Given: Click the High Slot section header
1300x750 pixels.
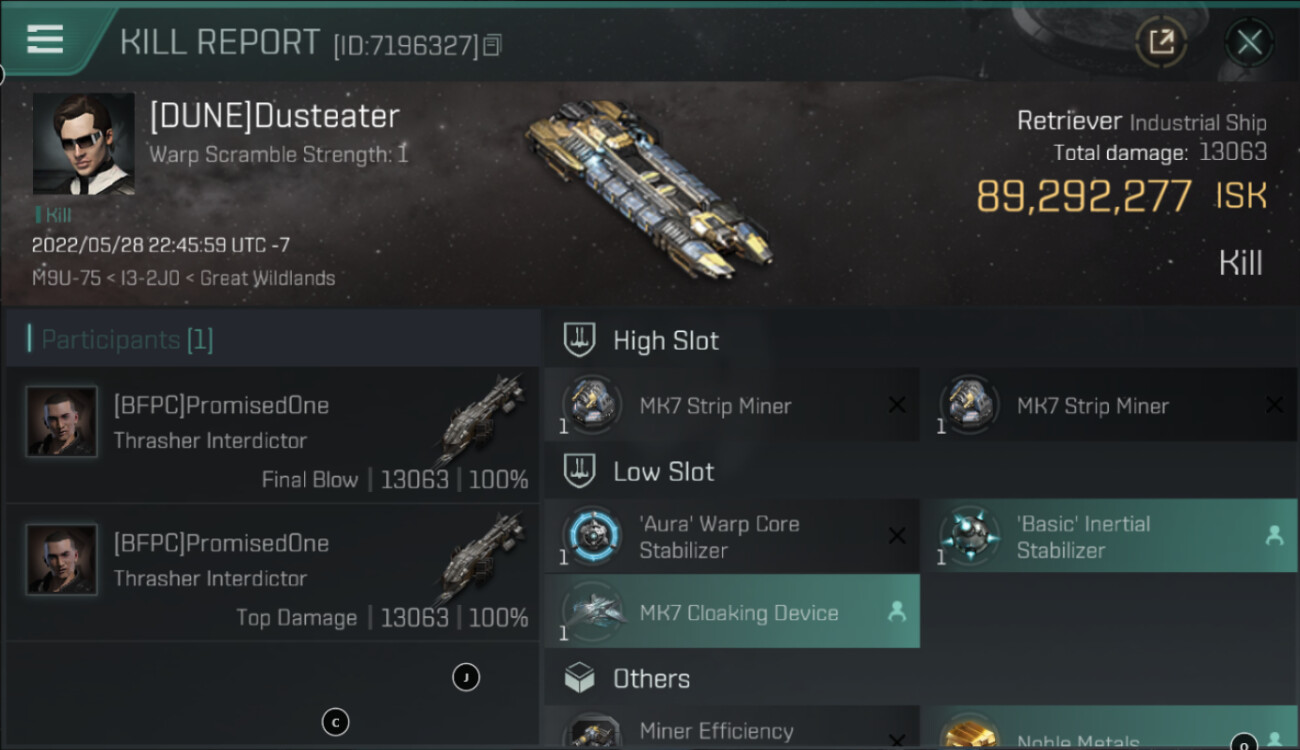Looking at the screenshot, I should click(x=665, y=341).
